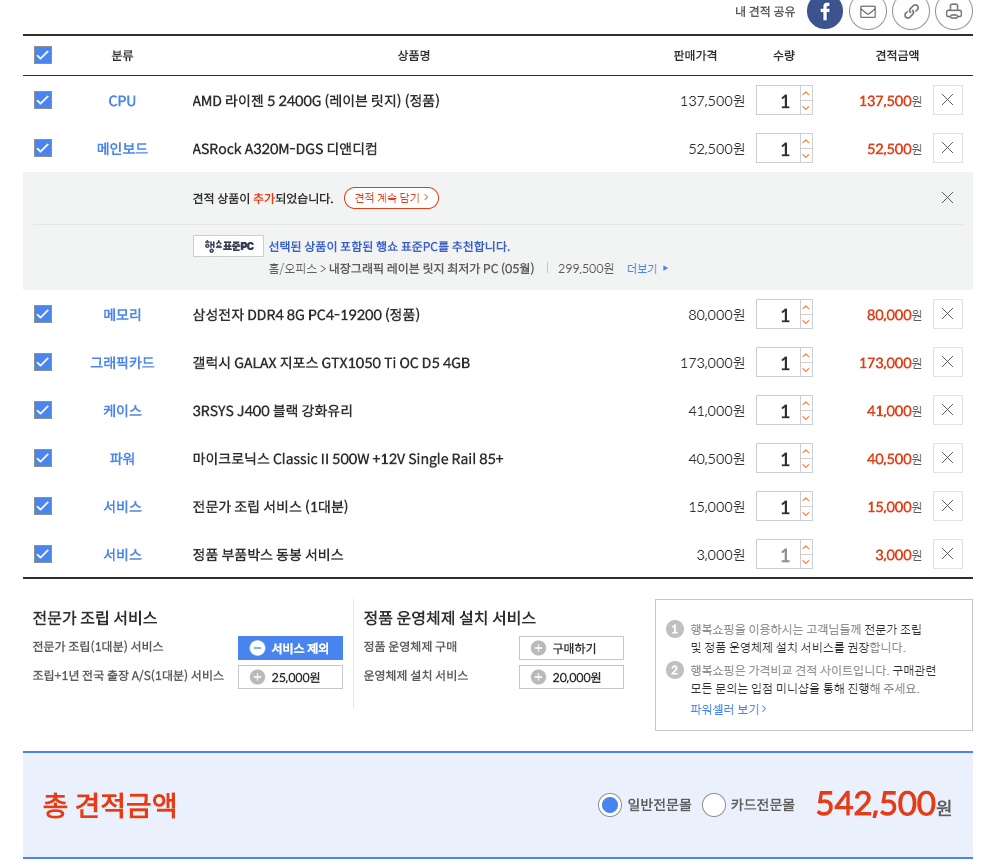Open the 행쇼 표준PC recommendation link
This screenshot has height=865, width=985.
pos(389,246)
